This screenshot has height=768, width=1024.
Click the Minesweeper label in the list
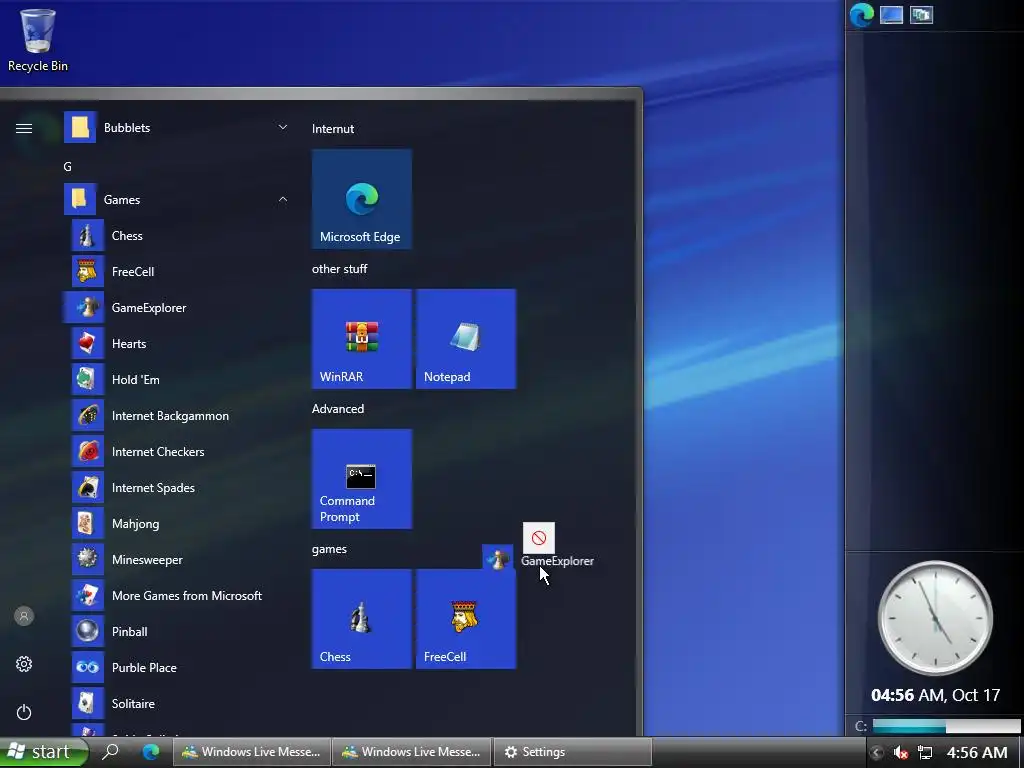[x=147, y=560]
